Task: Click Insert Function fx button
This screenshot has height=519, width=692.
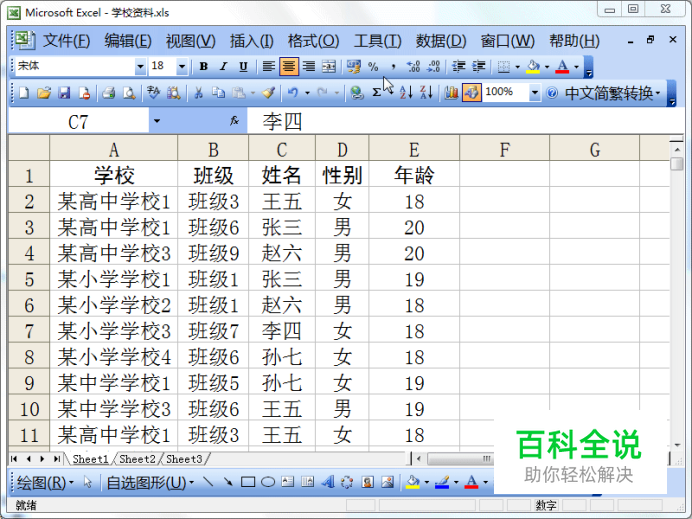Action: 234,120
